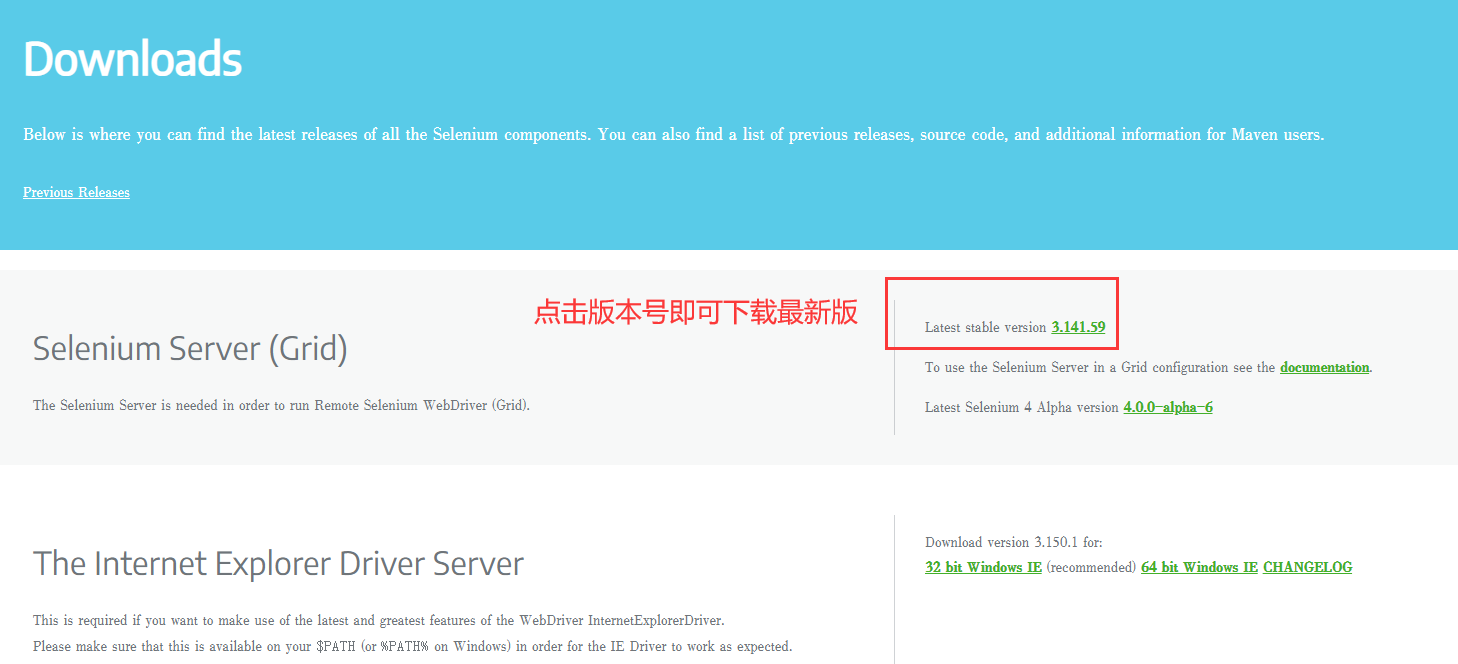Click the '(recommended)' text
Viewport: 1458px width, 664px height.
click(x=1091, y=567)
